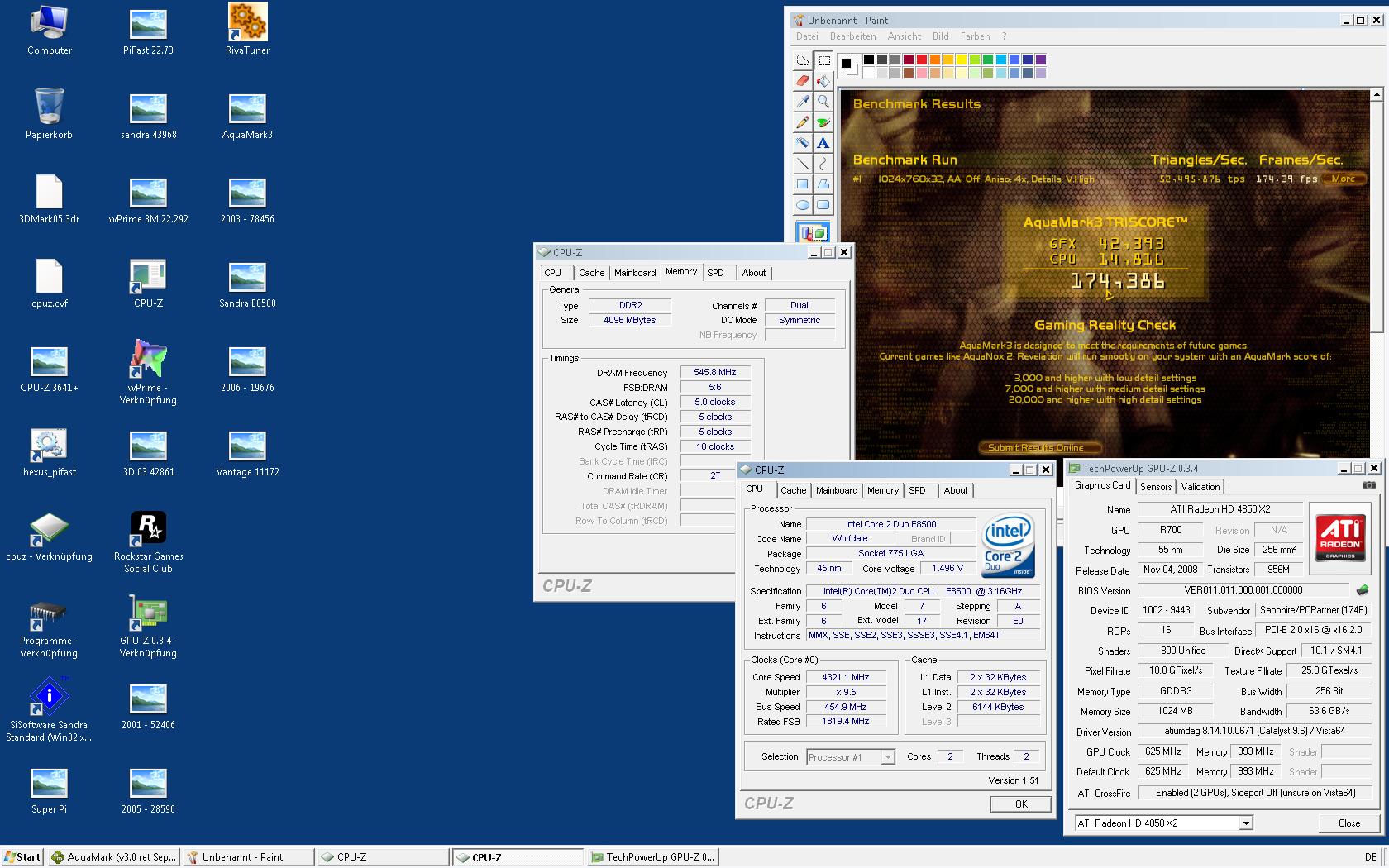Select the Ellipse shape tool

pyautogui.click(x=803, y=205)
